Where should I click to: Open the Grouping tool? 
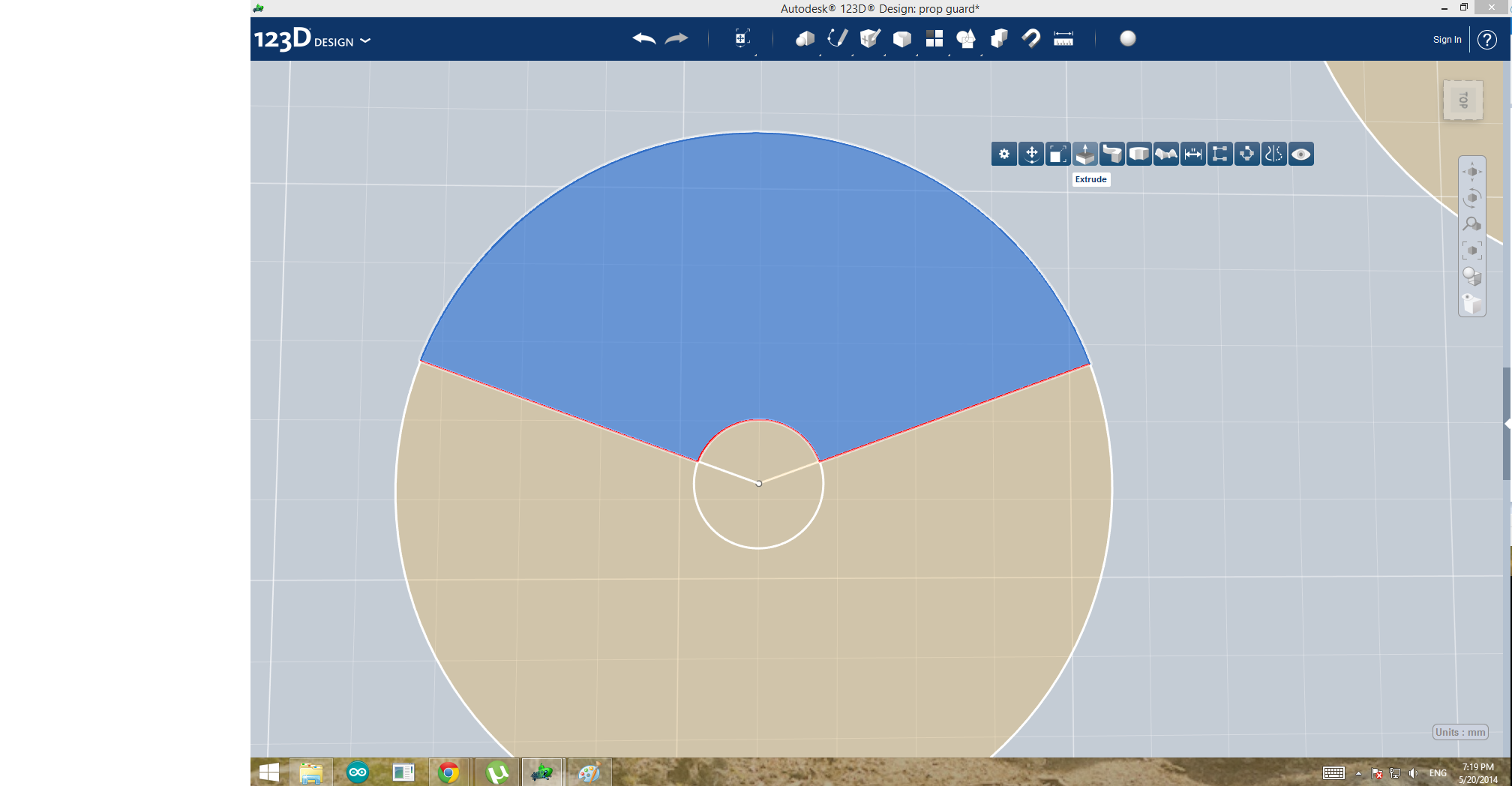(966, 38)
